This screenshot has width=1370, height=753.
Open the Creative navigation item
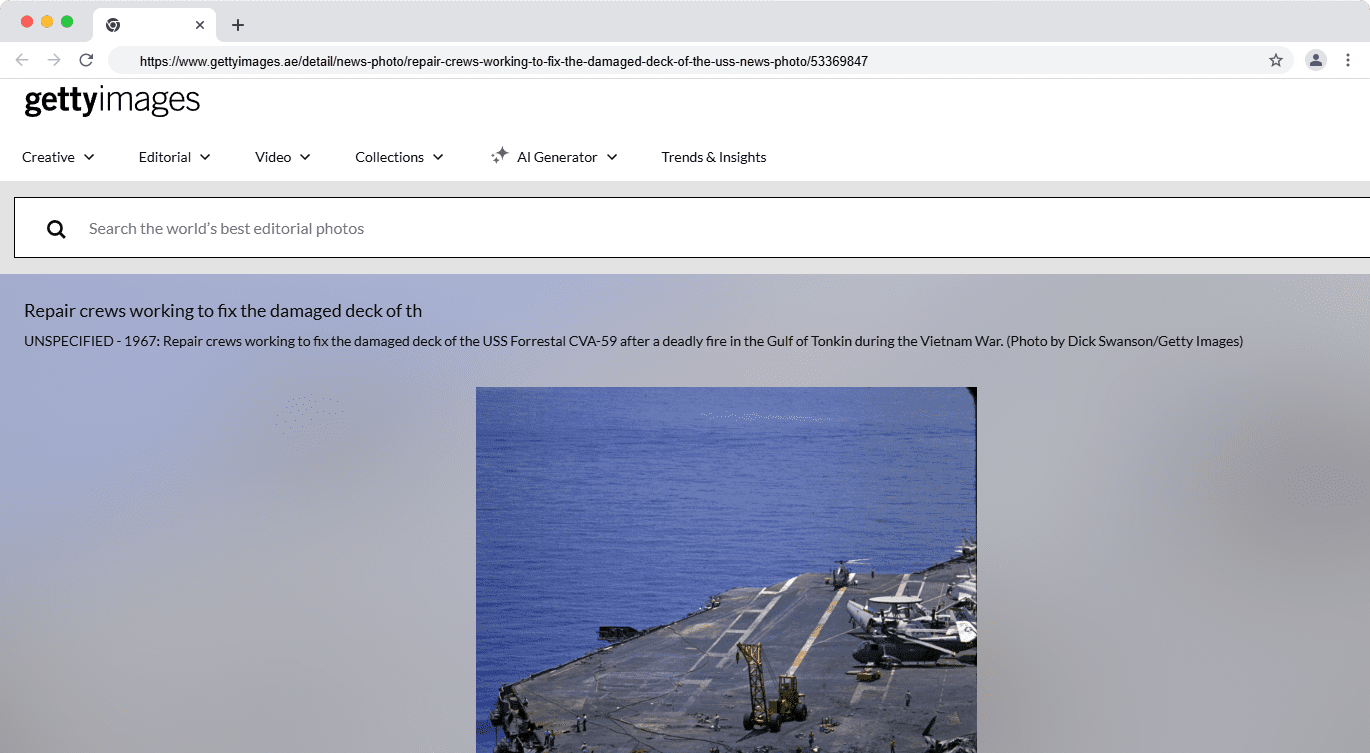tap(48, 157)
